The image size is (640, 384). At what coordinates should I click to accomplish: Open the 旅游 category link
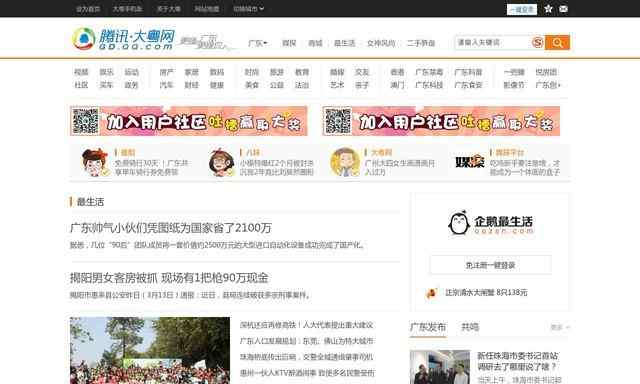tap(277, 72)
